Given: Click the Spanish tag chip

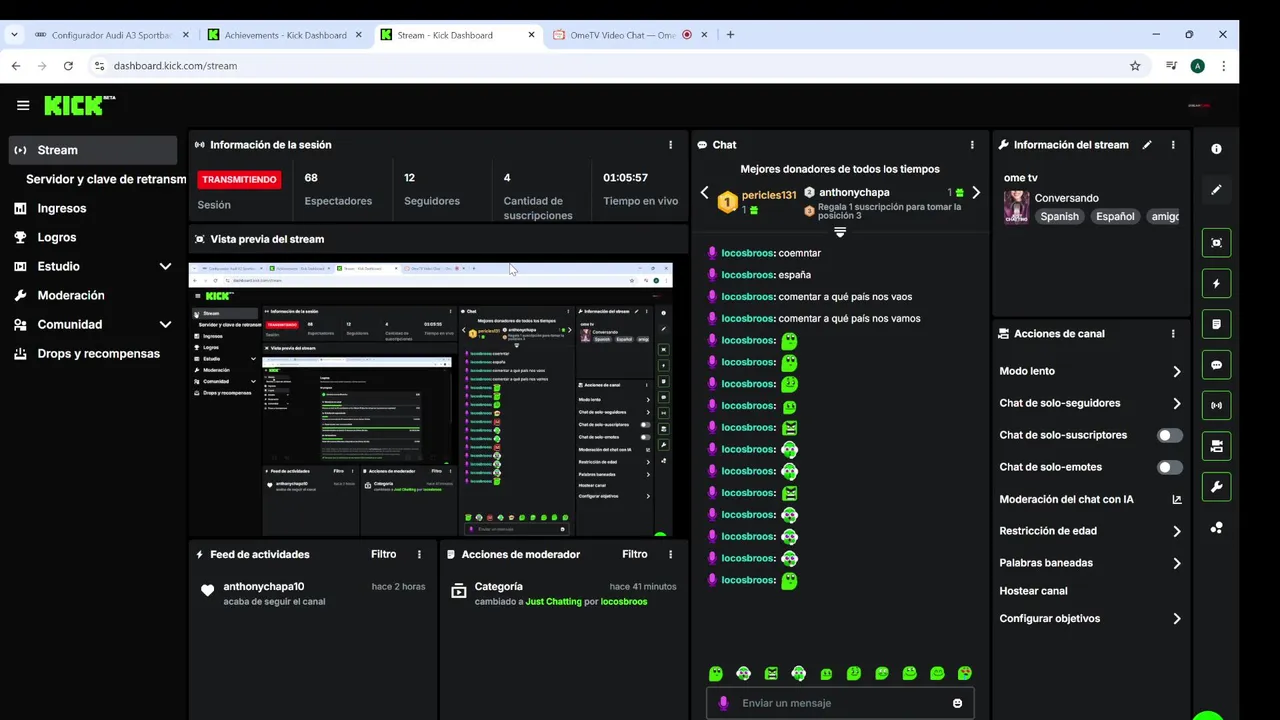Looking at the screenshot, I should [x=1060, y=216].
